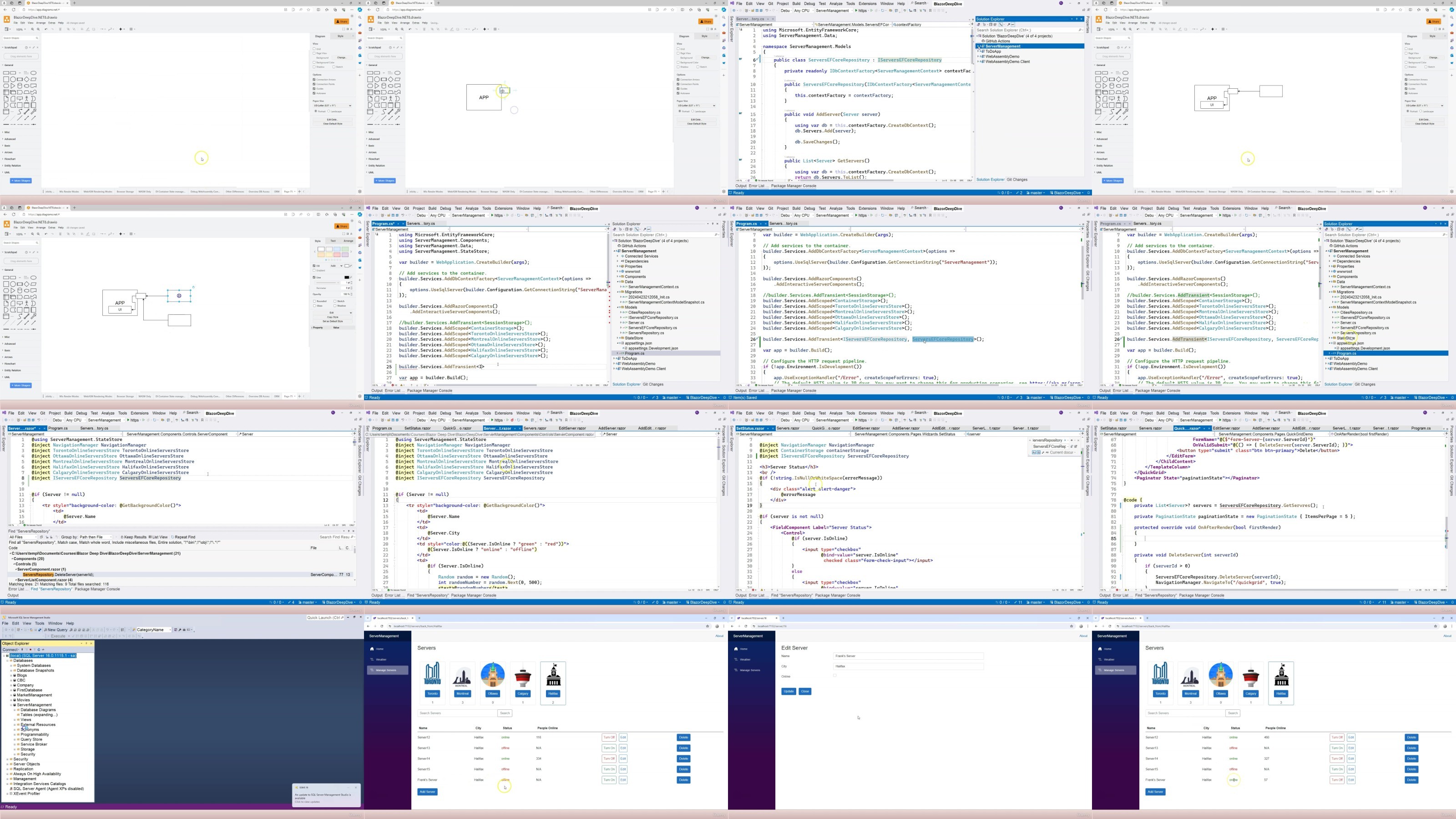The image size is (1456, 819).
Task: Open the Git Changes tab in the Program.cs* window
Action: (x=653, y=384)
